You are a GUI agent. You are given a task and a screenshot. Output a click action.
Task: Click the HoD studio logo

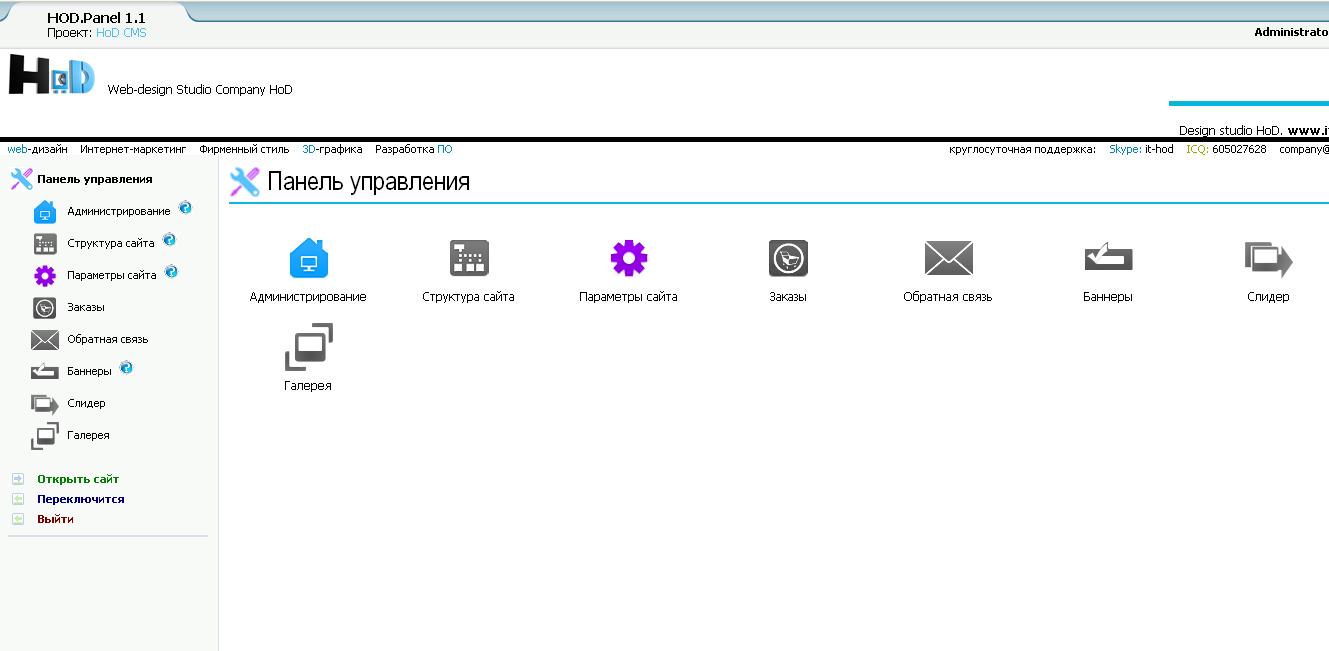click(52, 76)
